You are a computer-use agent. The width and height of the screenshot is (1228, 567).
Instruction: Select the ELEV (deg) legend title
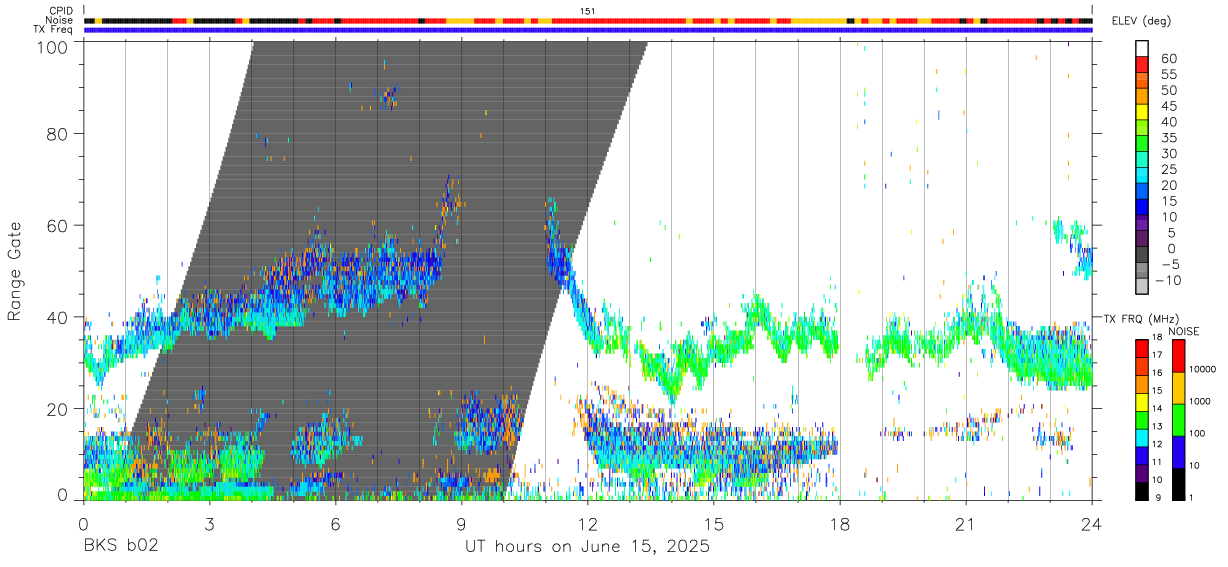1142,22
